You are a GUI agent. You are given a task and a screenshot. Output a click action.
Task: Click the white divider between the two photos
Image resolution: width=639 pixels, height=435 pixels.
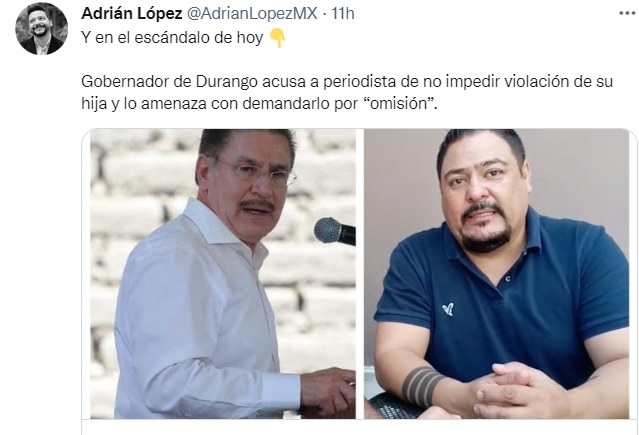pyautogui.click(x=360, y=274)
